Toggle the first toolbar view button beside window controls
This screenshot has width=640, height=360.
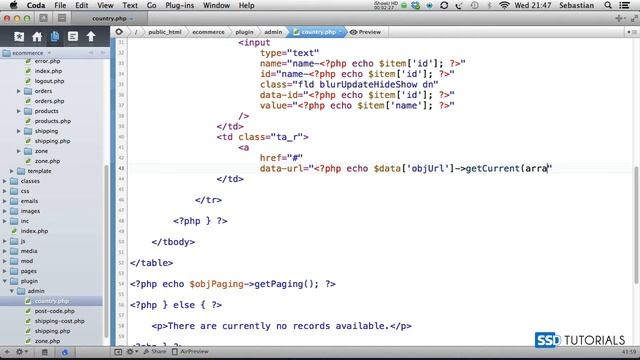tap(43, 18)
